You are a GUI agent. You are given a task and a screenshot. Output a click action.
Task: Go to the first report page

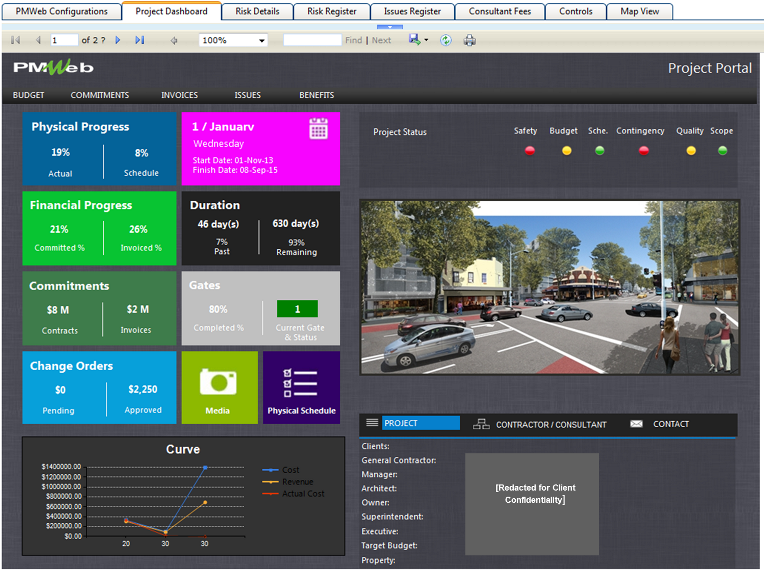[x=16, y=40]
